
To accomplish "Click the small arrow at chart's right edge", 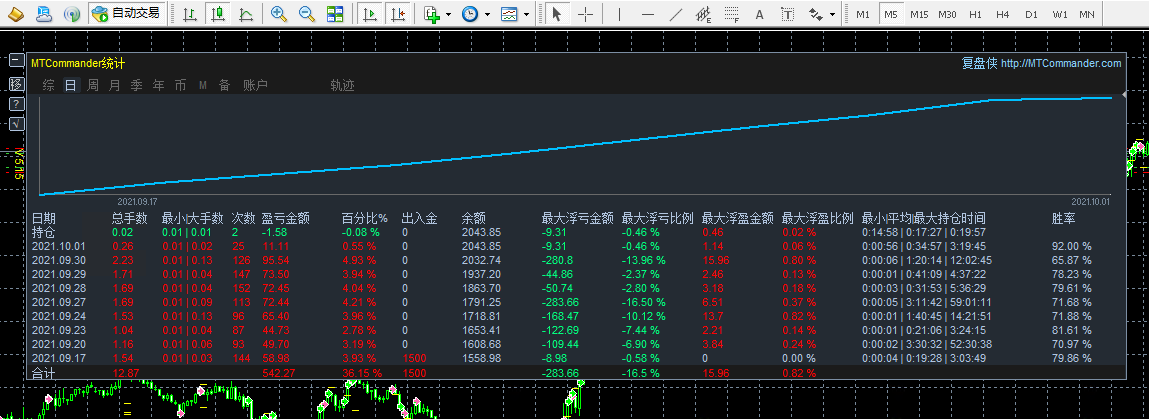I will pos(1125,94).
